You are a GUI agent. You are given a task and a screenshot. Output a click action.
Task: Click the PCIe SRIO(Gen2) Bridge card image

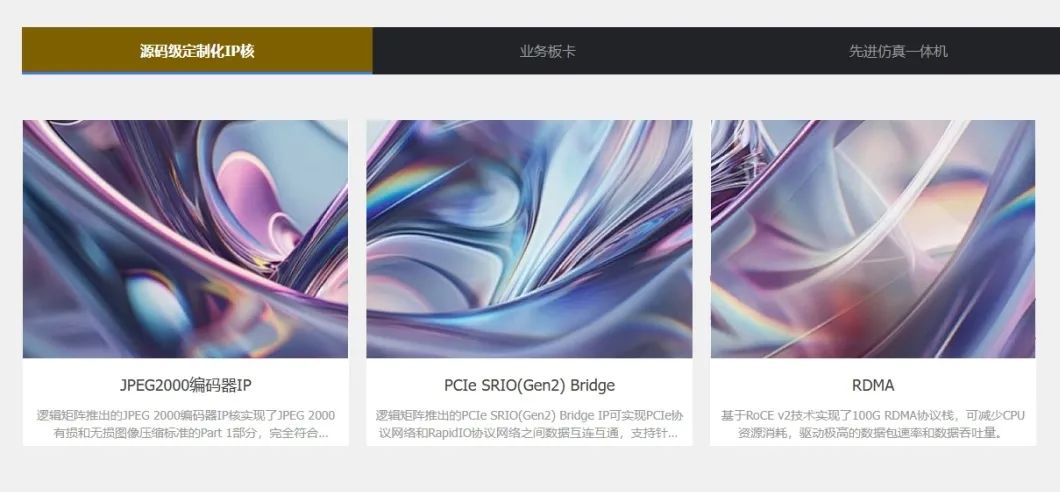point(529,239)
